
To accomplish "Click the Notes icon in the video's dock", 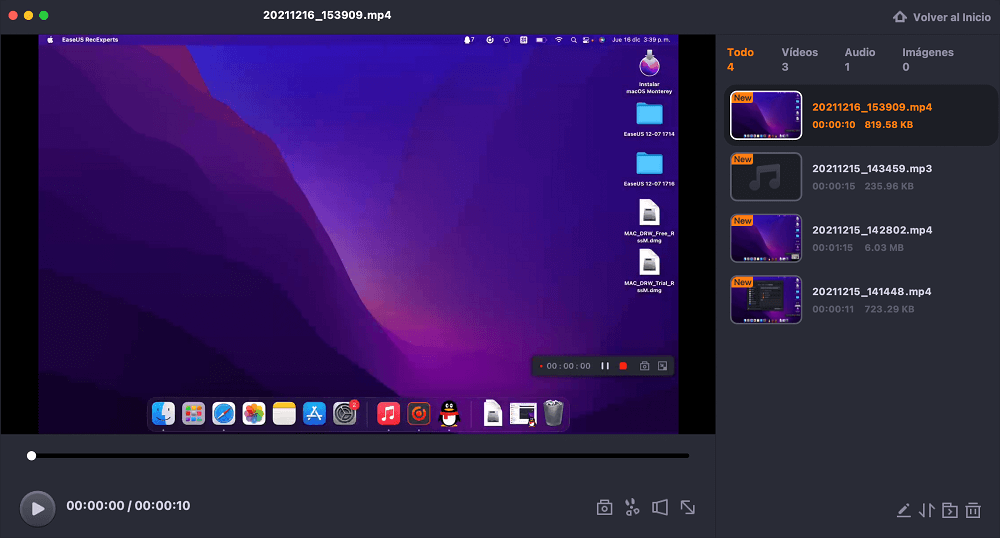I will tap(284, 414).
